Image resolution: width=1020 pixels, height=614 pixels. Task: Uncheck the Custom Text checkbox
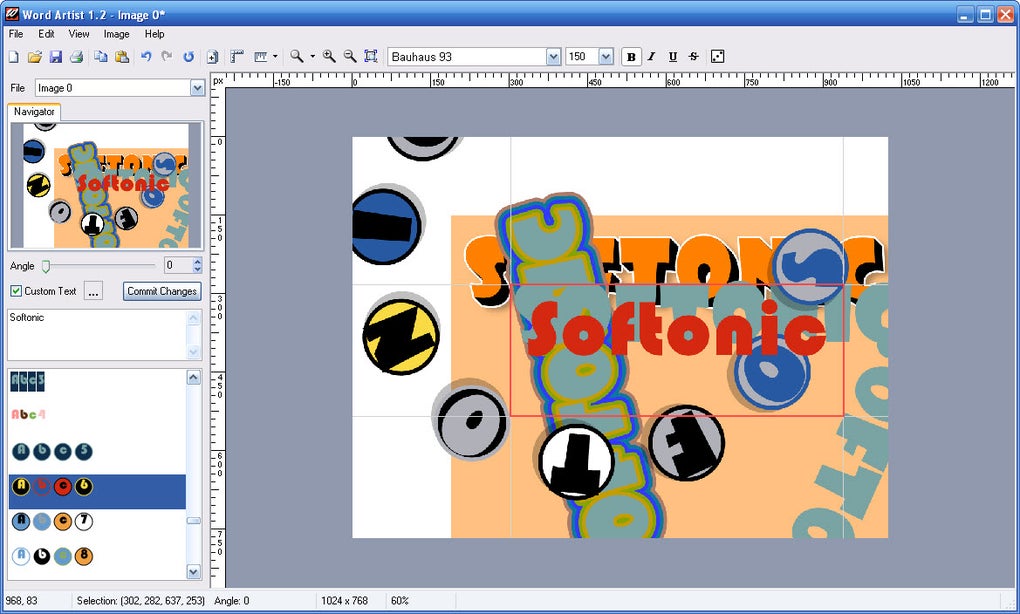click(x=16, y=291)
